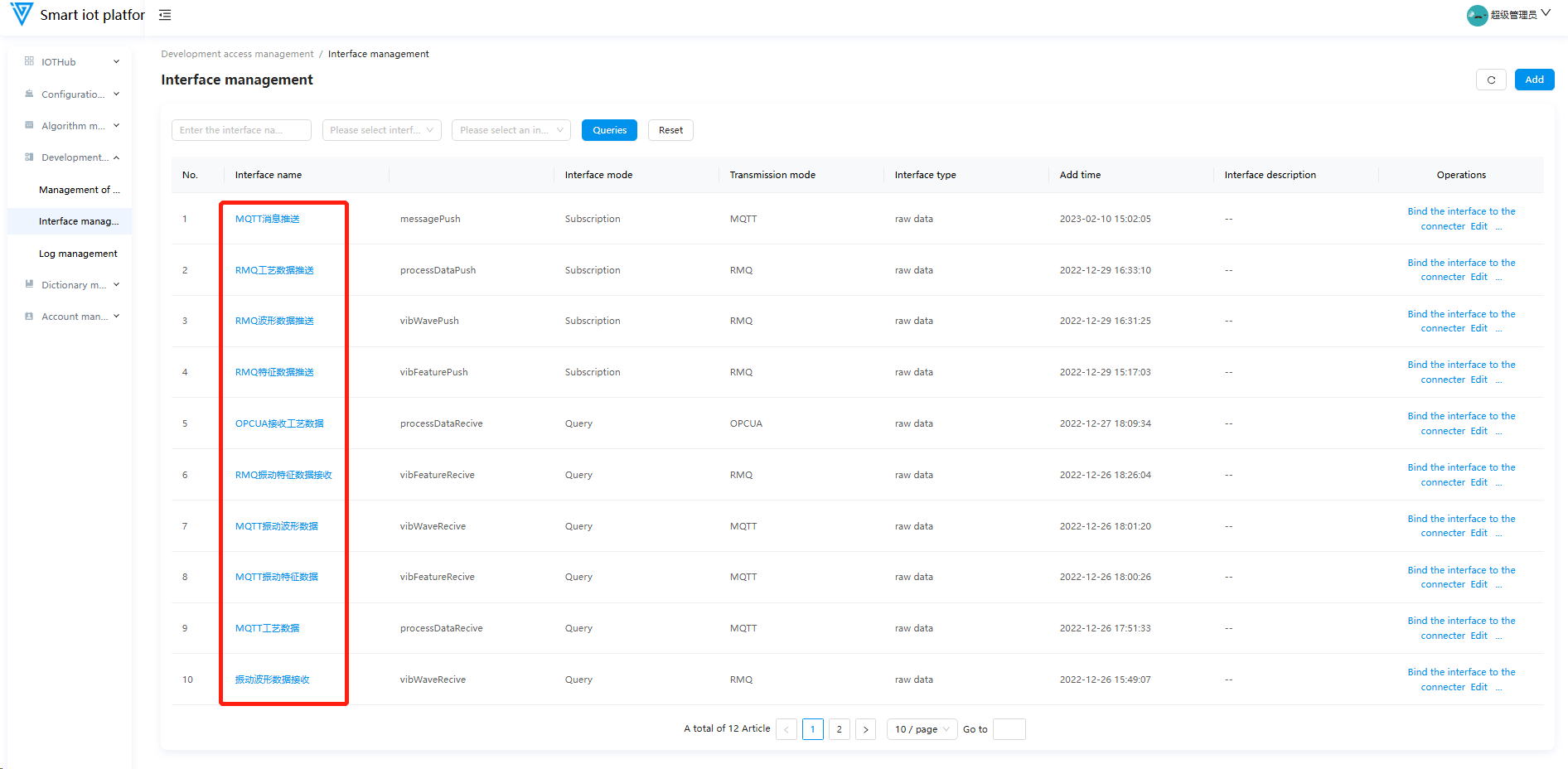Click the Smart iot platform logo icon
Image resolution: width=1568 pixels, height=769 pixels.
click(x=22, y=14)
